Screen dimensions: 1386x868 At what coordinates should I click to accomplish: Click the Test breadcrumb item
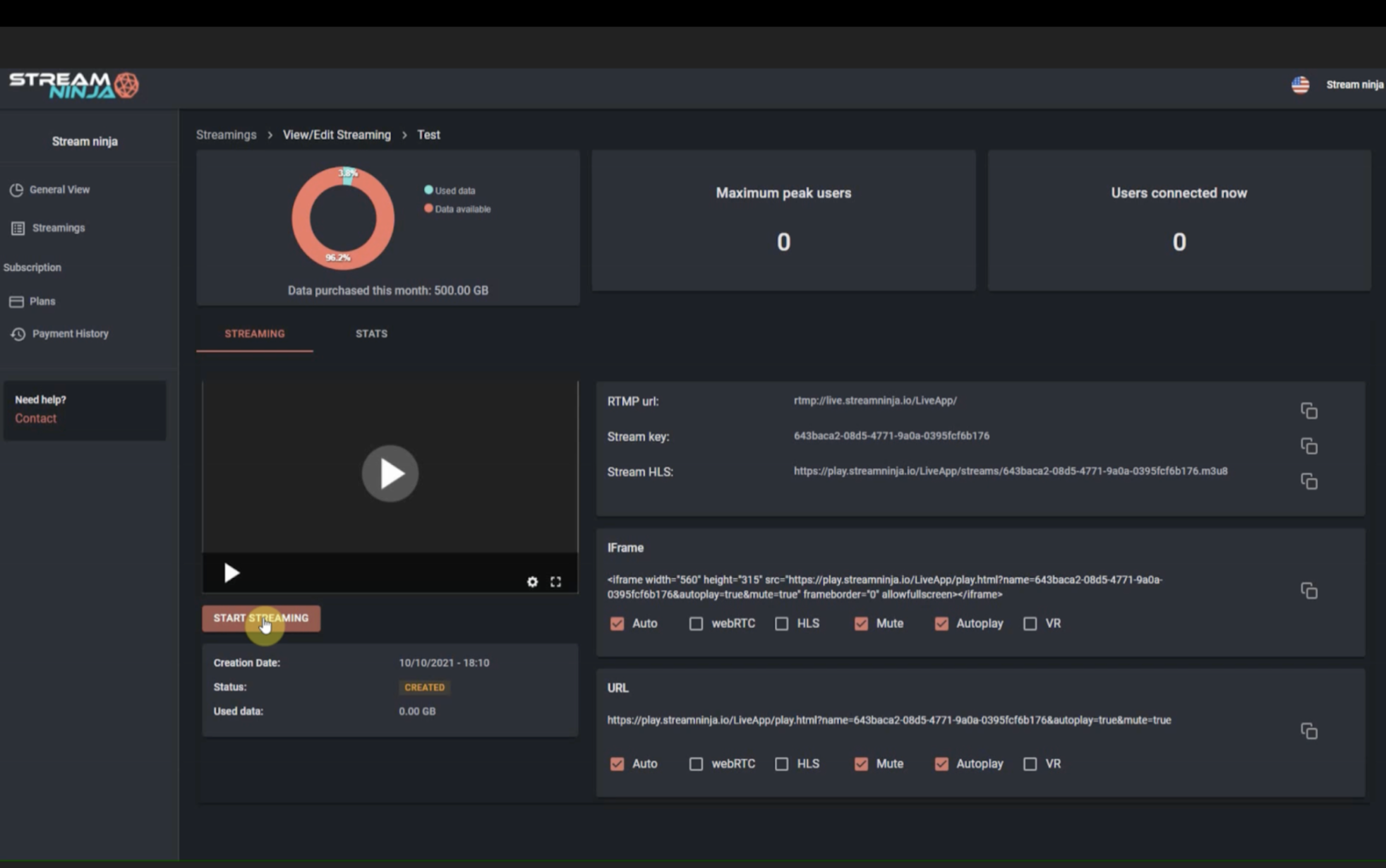[428, 135]
